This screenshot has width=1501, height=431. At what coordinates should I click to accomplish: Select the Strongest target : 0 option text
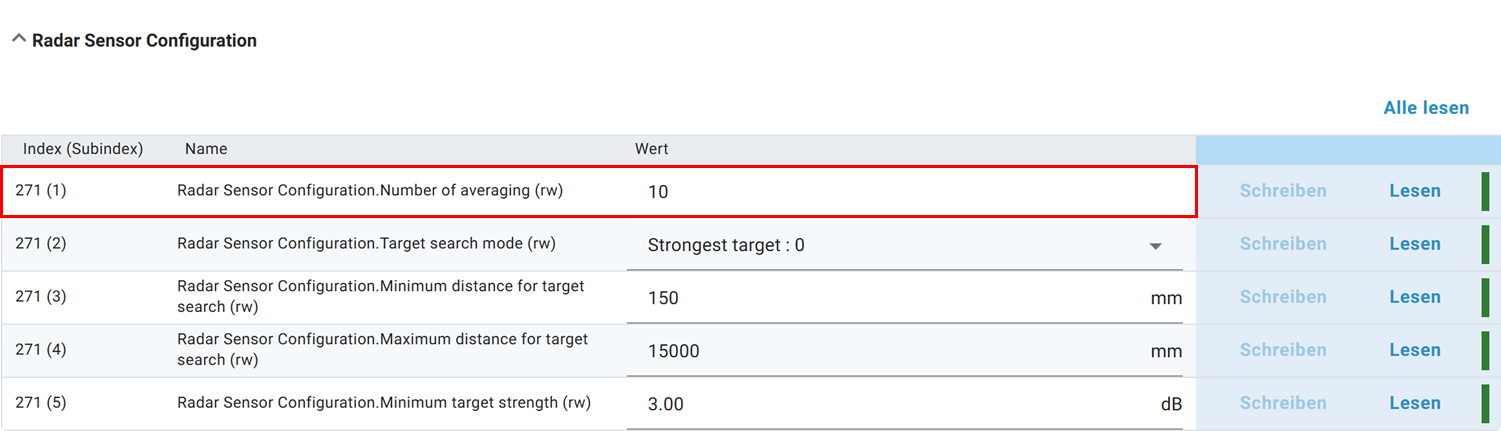point(726,245)
